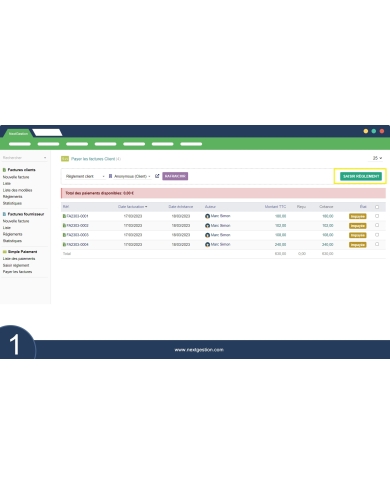Open Payer les factures in the sidebar
390x484 pixels.
[17, 272]
